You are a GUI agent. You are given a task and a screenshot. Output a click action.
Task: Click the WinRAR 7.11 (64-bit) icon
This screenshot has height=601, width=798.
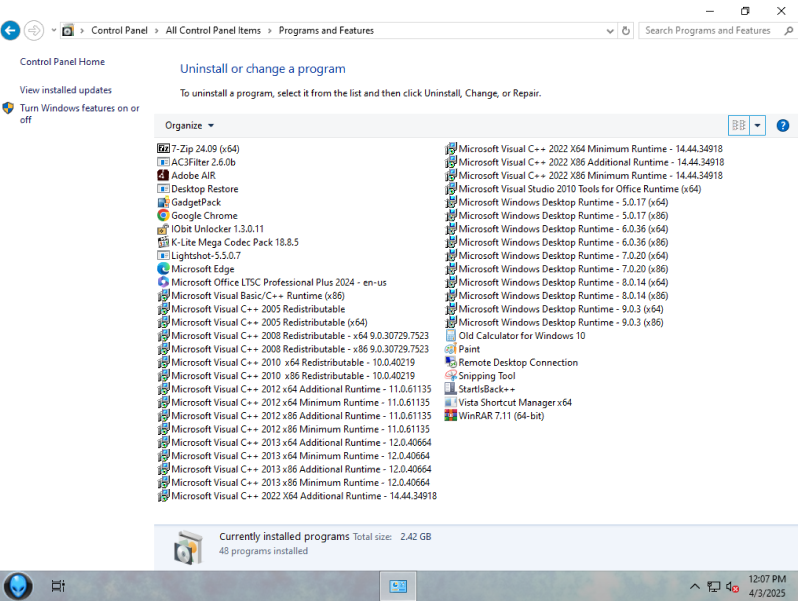[450, 416]
